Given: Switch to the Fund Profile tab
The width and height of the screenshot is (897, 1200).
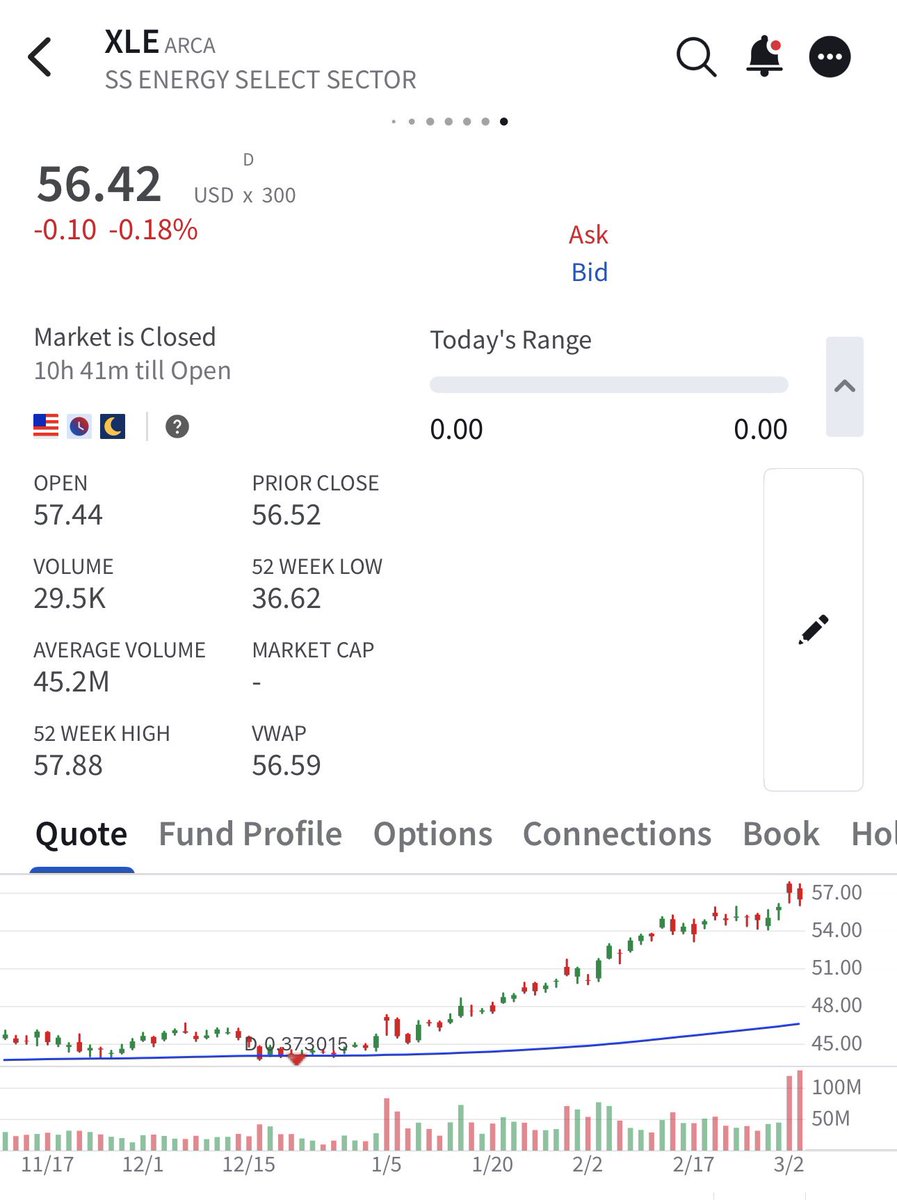Looking at the screenshot, I should 250,834.
